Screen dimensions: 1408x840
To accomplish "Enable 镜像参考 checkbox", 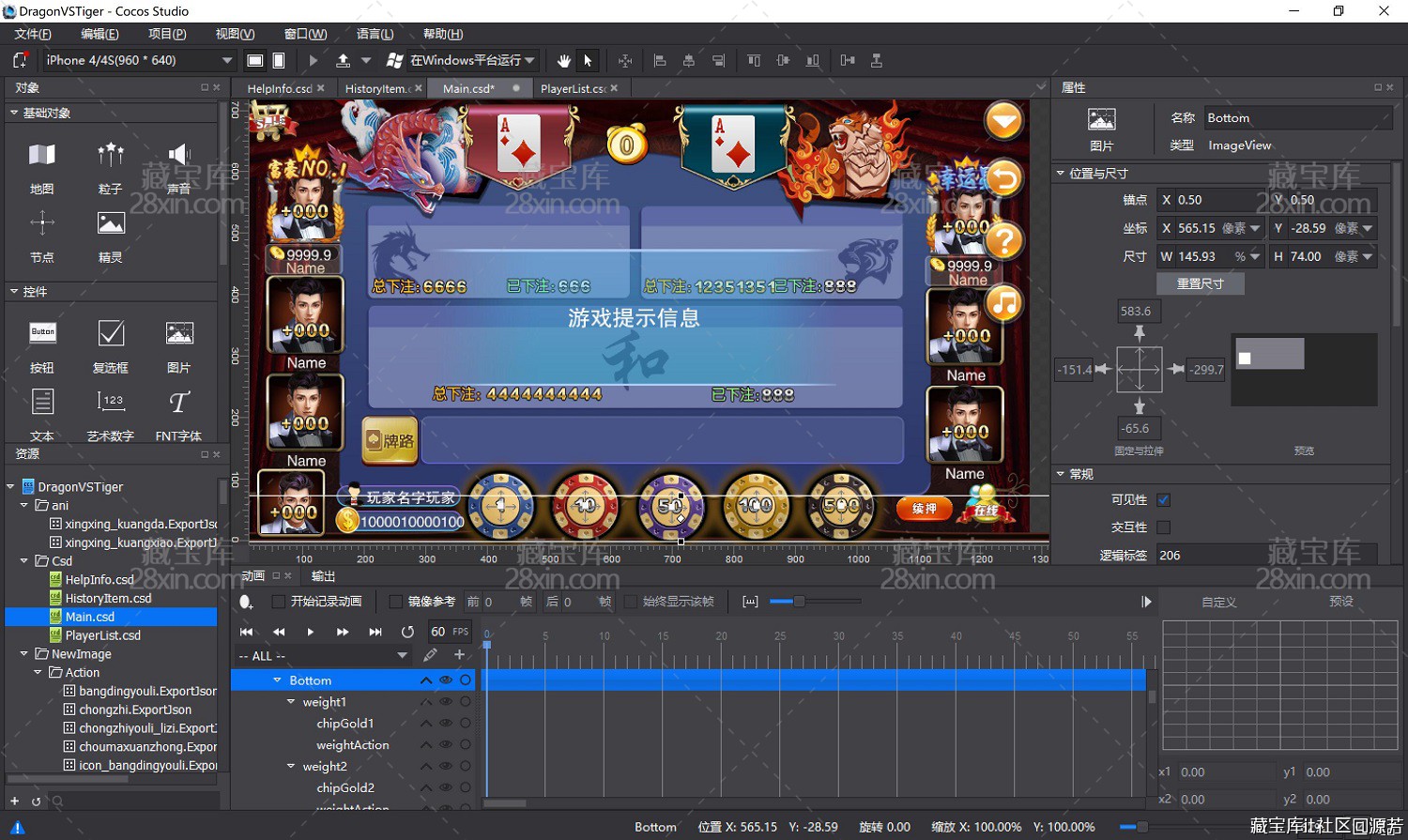I will click(x=395, y=602).
